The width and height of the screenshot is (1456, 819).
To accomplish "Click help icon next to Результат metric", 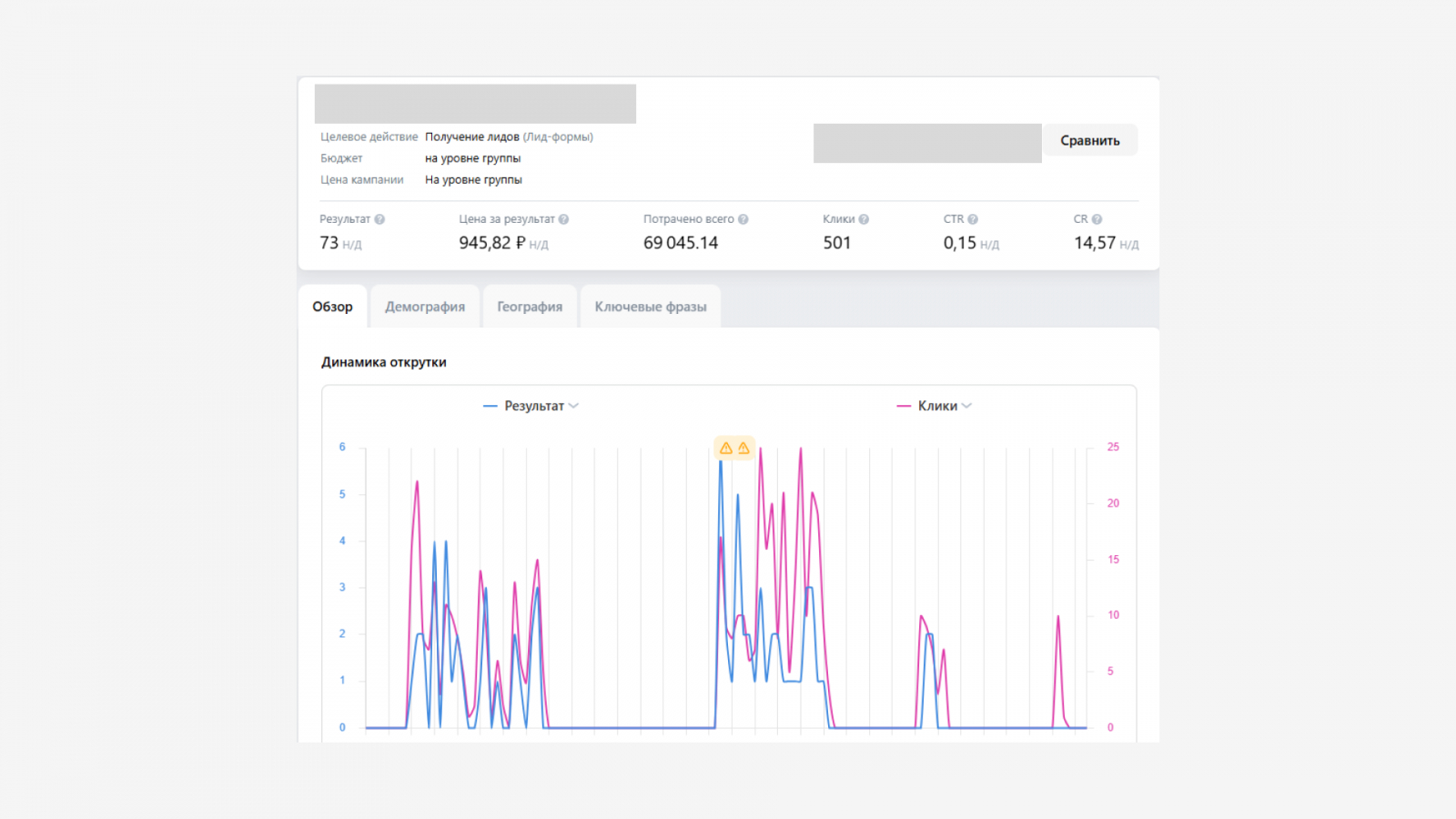I will click(379, 219).
